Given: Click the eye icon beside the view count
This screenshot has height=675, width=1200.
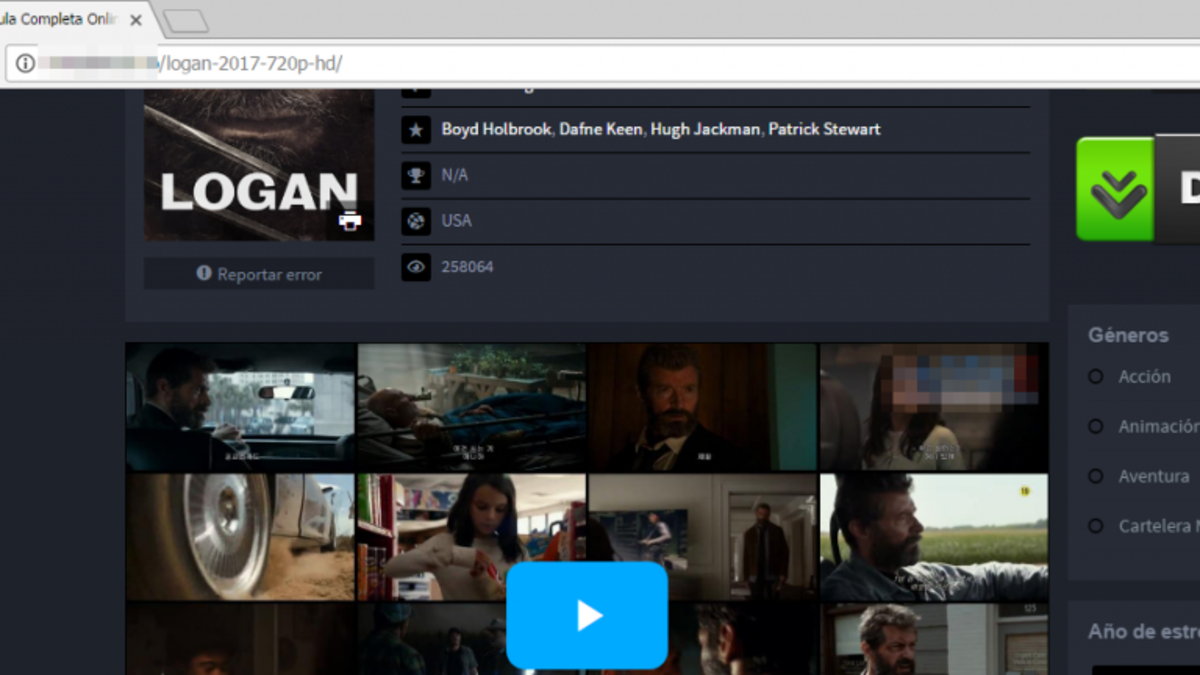Looking at the screenshot, I should point(416,267).
